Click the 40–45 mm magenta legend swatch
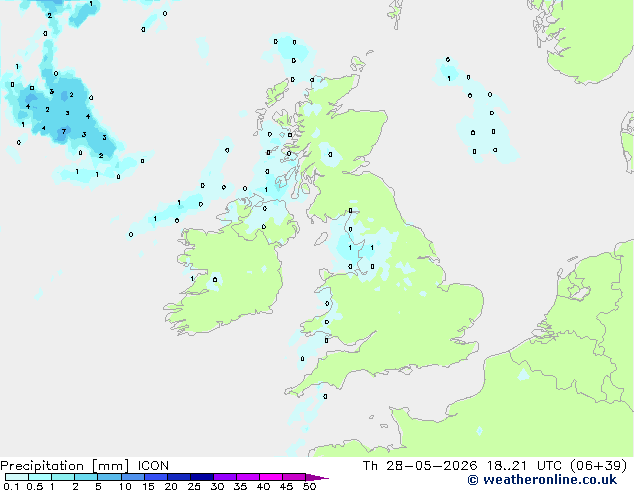Image resolution: width=634 pixels, height=490 pixels. click(271, 477)
